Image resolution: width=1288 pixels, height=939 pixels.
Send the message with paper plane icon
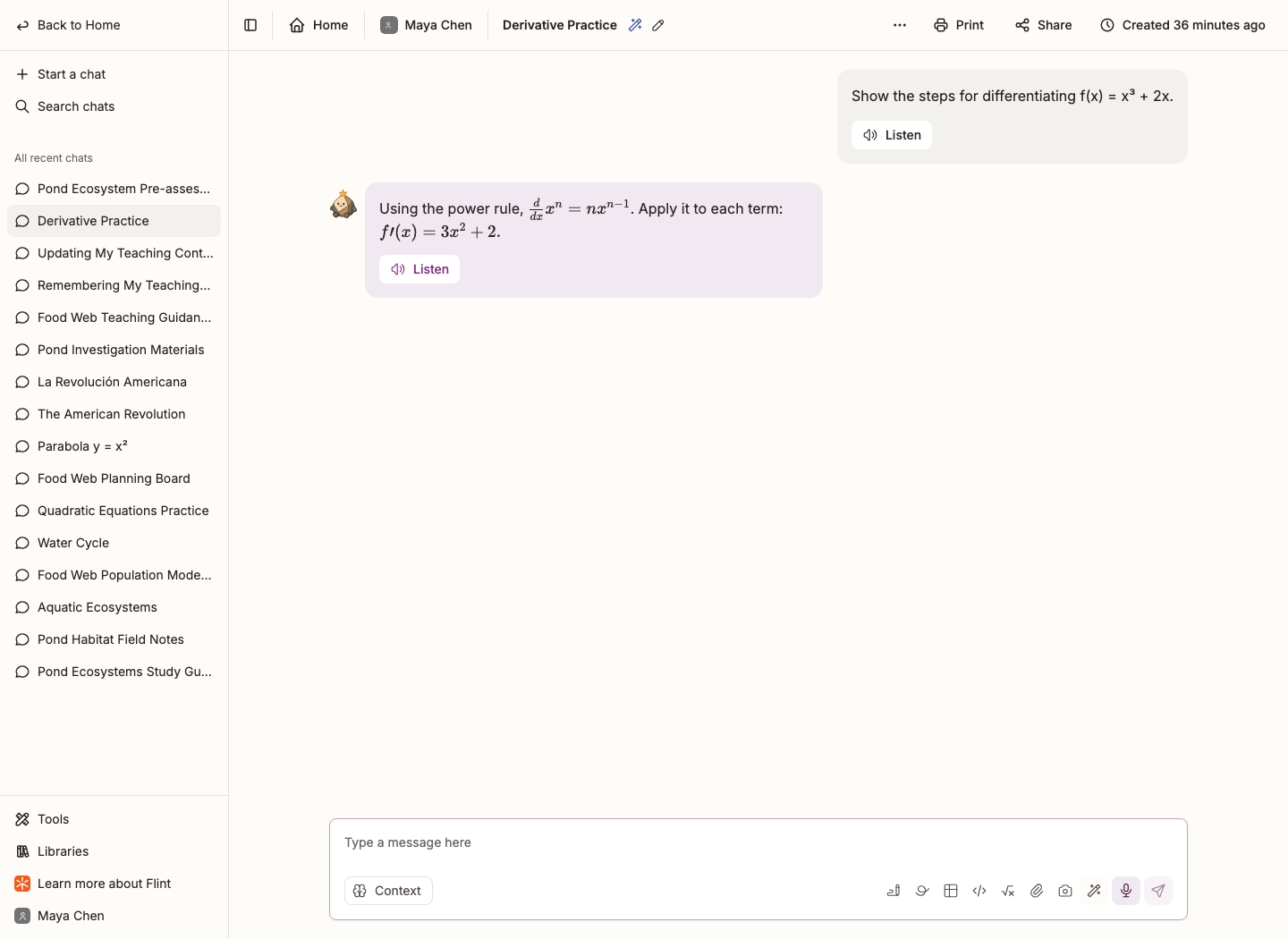[x=1158, y=891]
